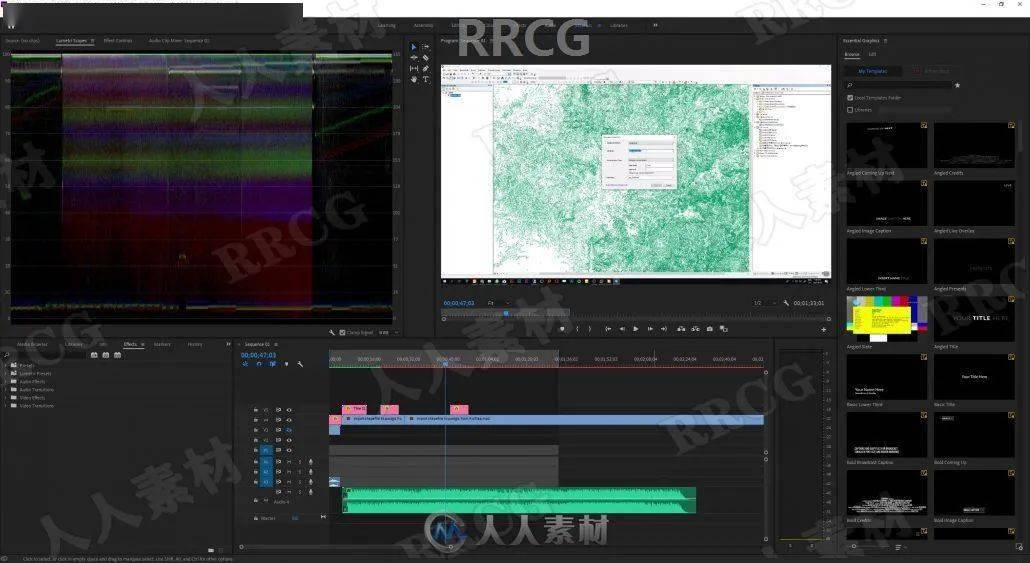This screenshot has width=1030, height=563.
Task: Select the Track Select Forward tool
Action: [426, 47]
